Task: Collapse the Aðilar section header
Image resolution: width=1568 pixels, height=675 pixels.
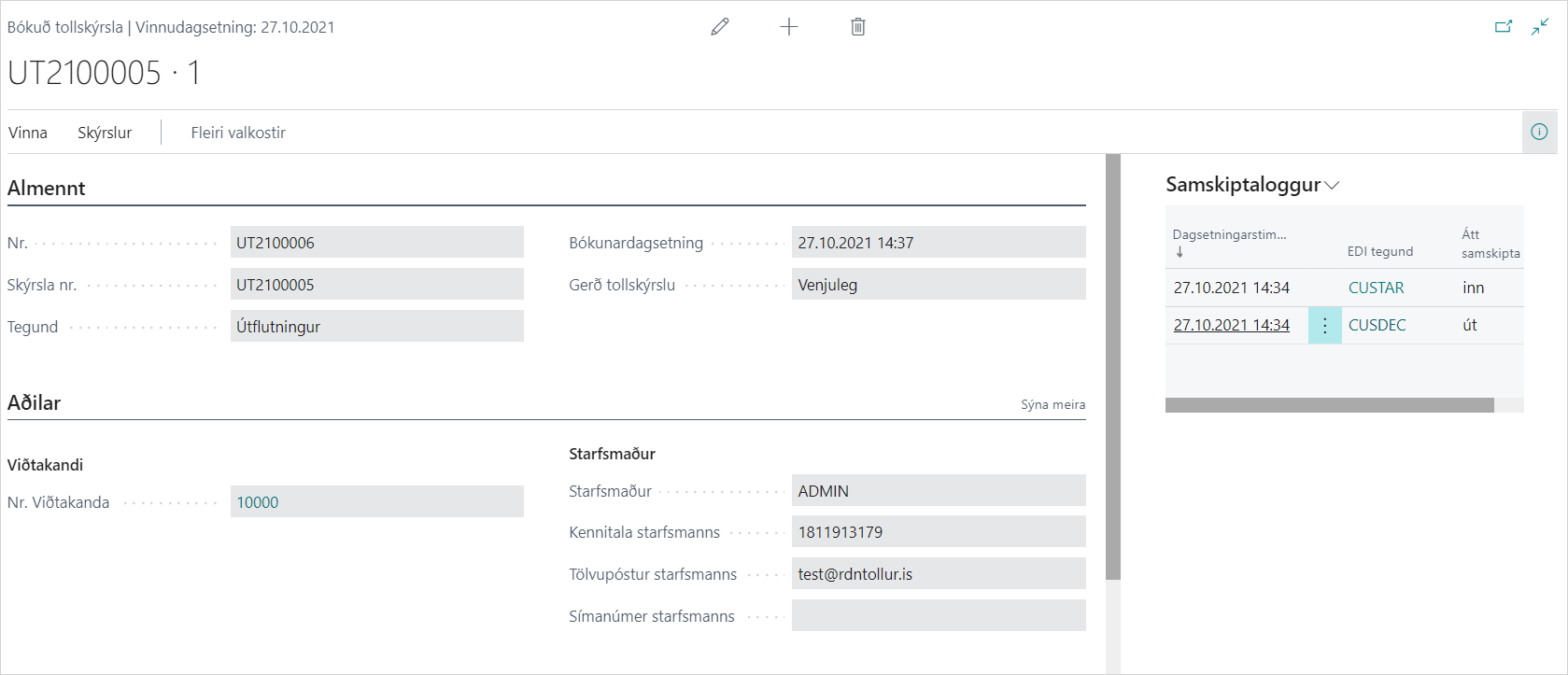Action: pyautogui.click(x=35, y=402)
